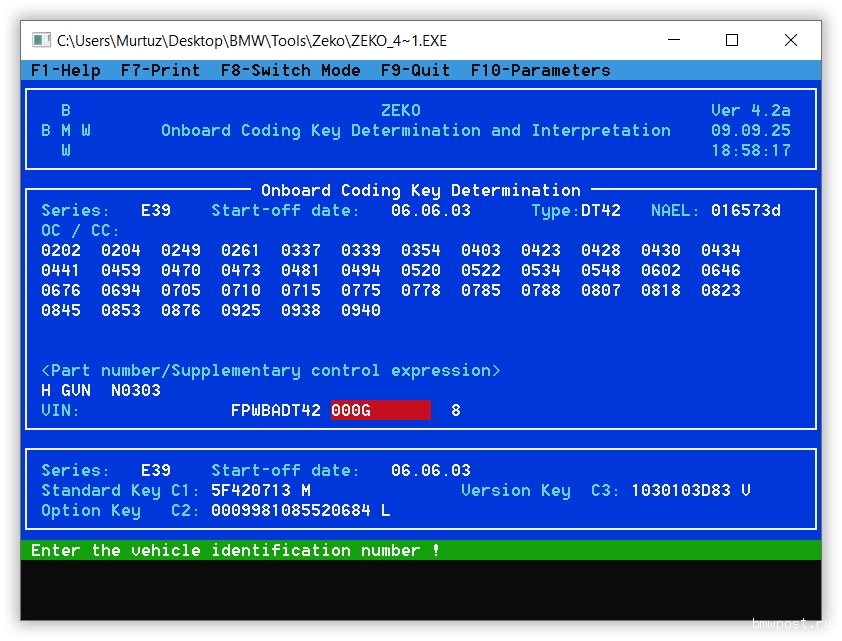
Task: Click Standard Key C1 value 5F420713
Action: click(x=250, y=490)
